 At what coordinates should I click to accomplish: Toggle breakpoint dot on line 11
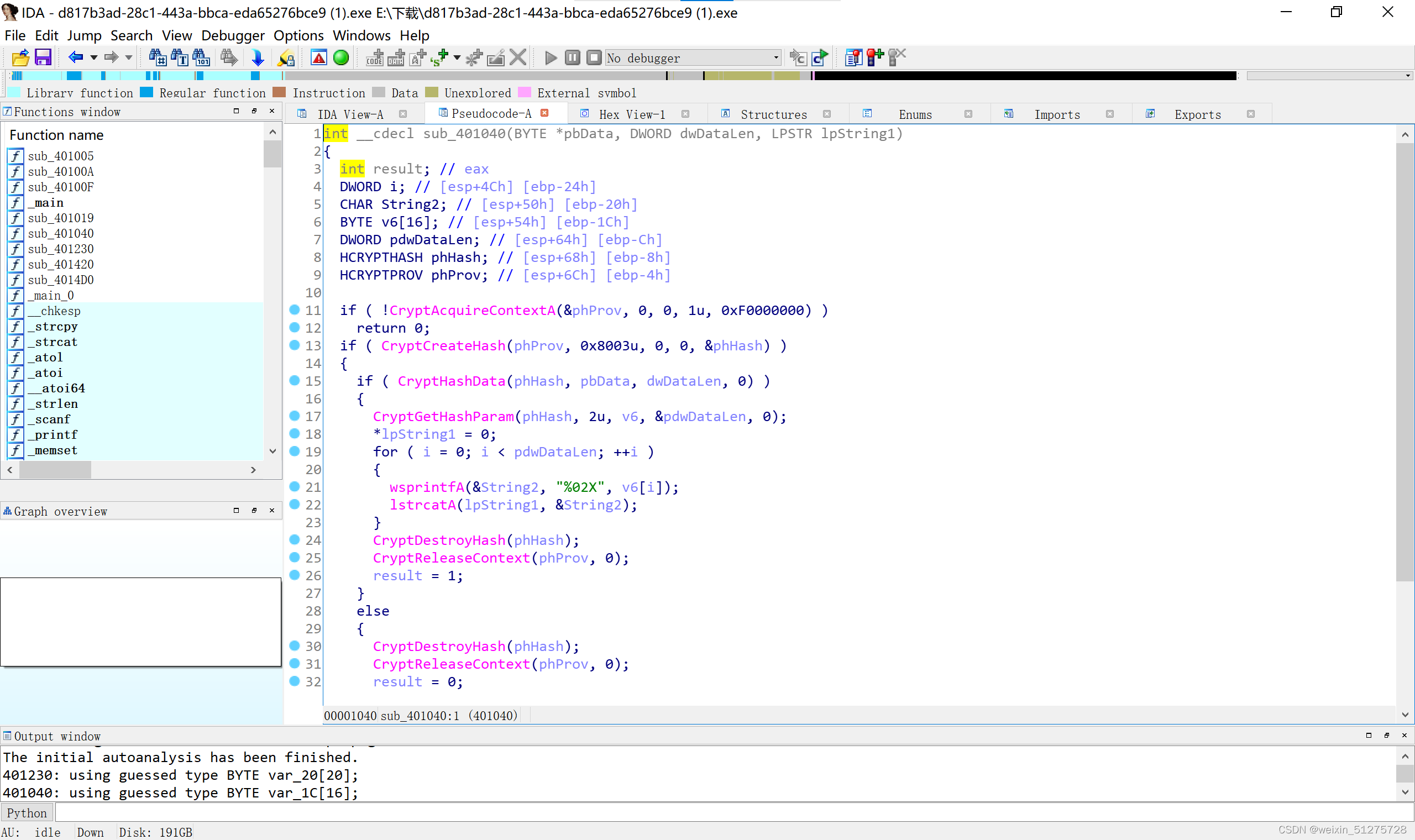pyautogui.click(x=294, y=309)
